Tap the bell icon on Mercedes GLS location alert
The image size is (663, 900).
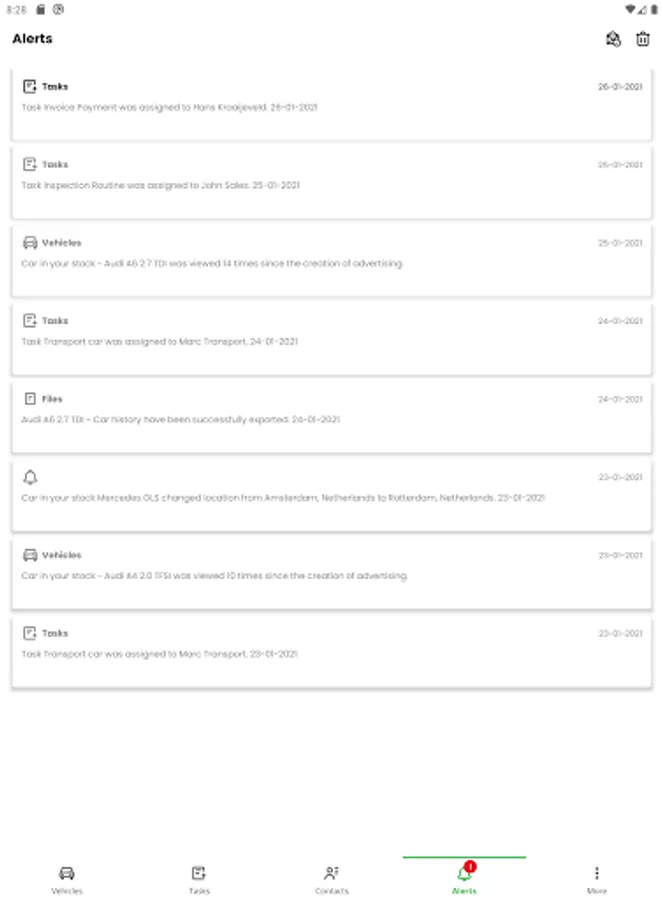click(30, 477)
